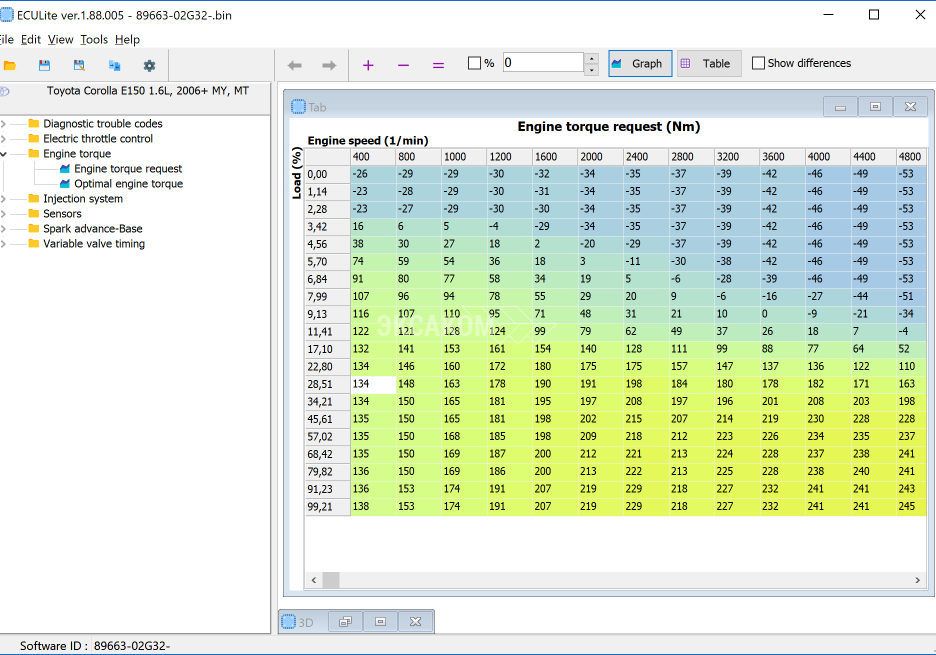The image size is (936, 655).
Task: Click the redo forward arrow
Action: click(x=329, y=65)
